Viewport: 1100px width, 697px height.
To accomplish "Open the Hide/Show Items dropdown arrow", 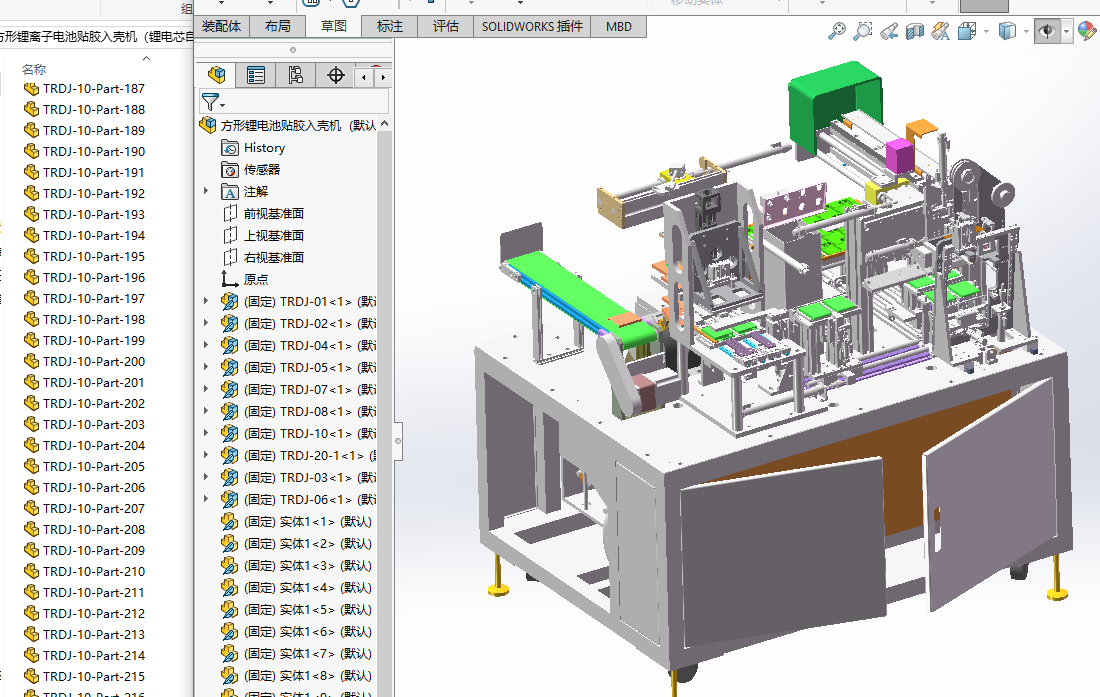I will click(x=1067, y=32).
